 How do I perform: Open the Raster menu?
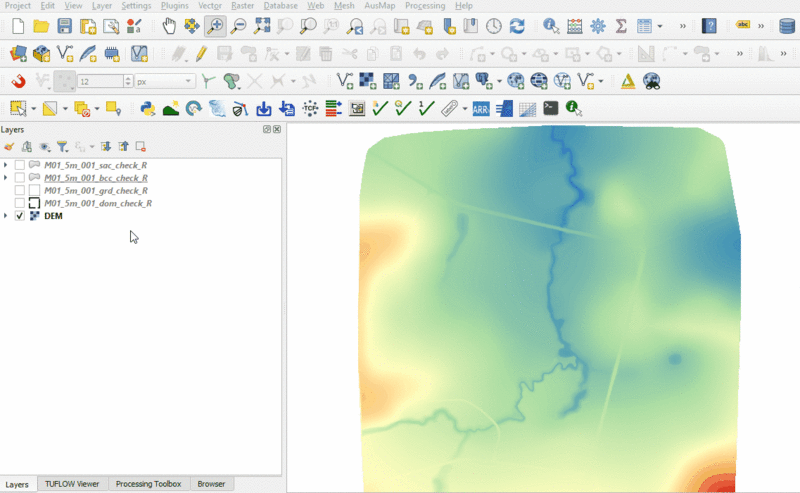coord(242,6)
